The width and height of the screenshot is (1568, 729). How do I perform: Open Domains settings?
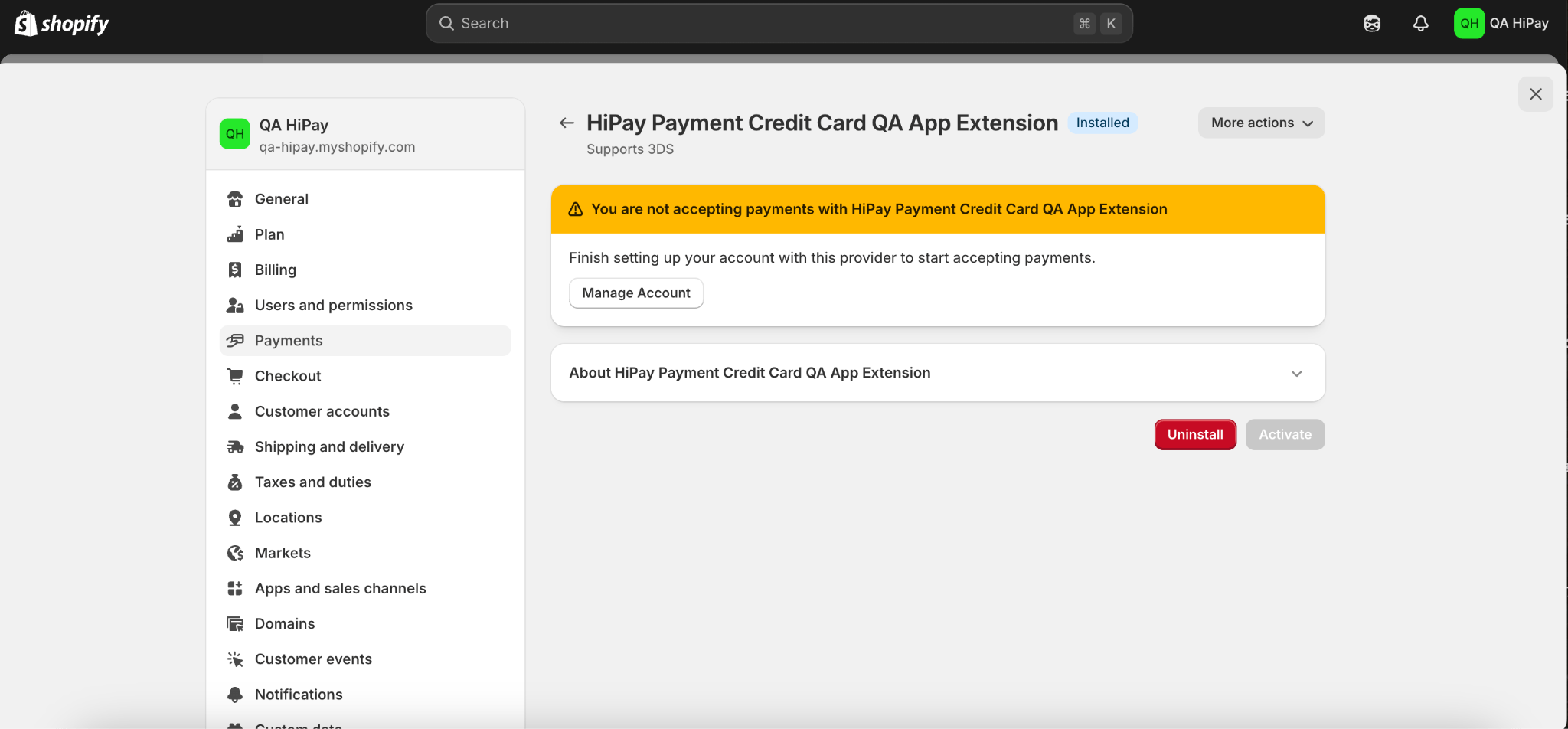[x=365, y=624]
